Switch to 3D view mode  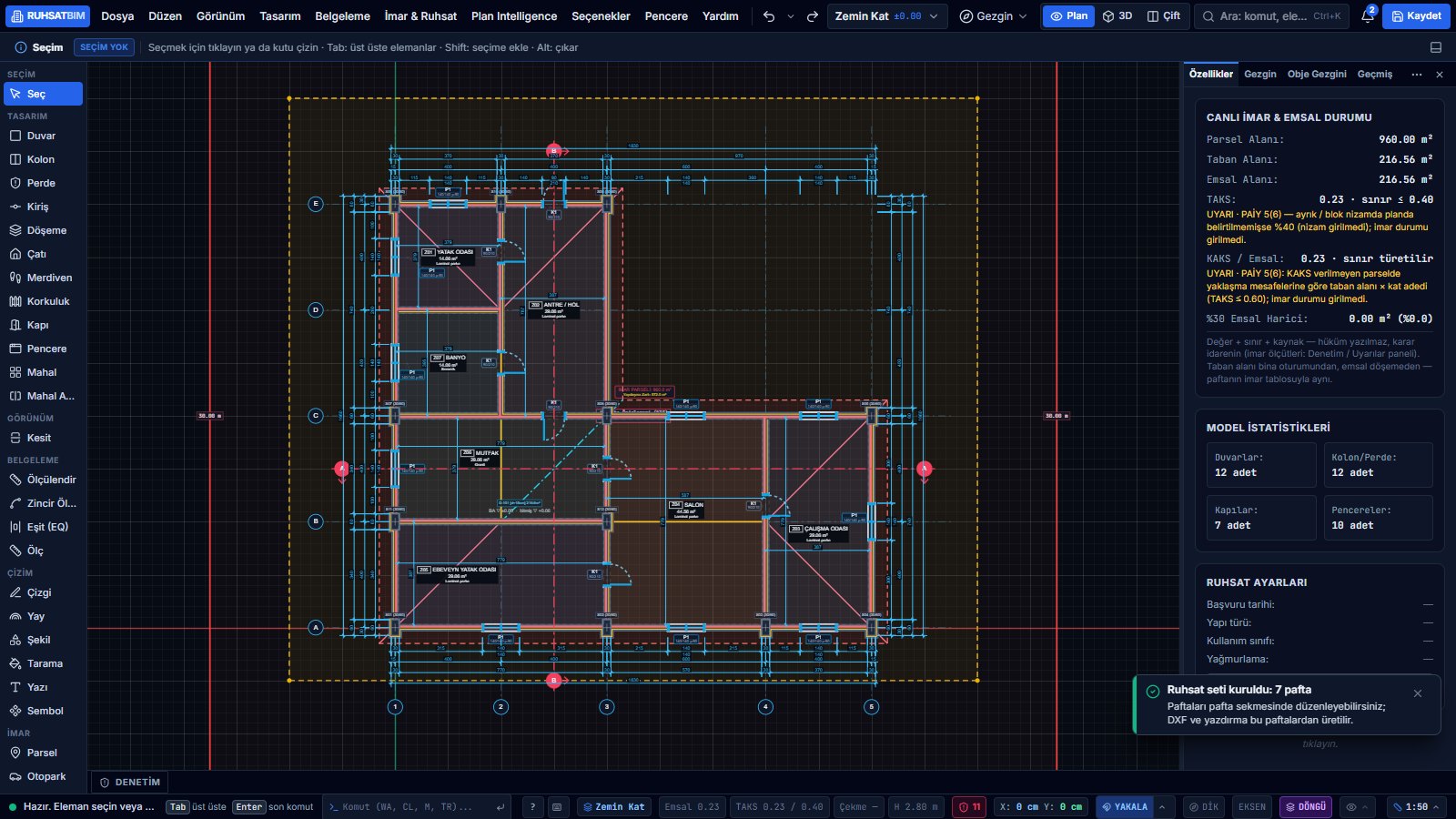click(1117, 16)
